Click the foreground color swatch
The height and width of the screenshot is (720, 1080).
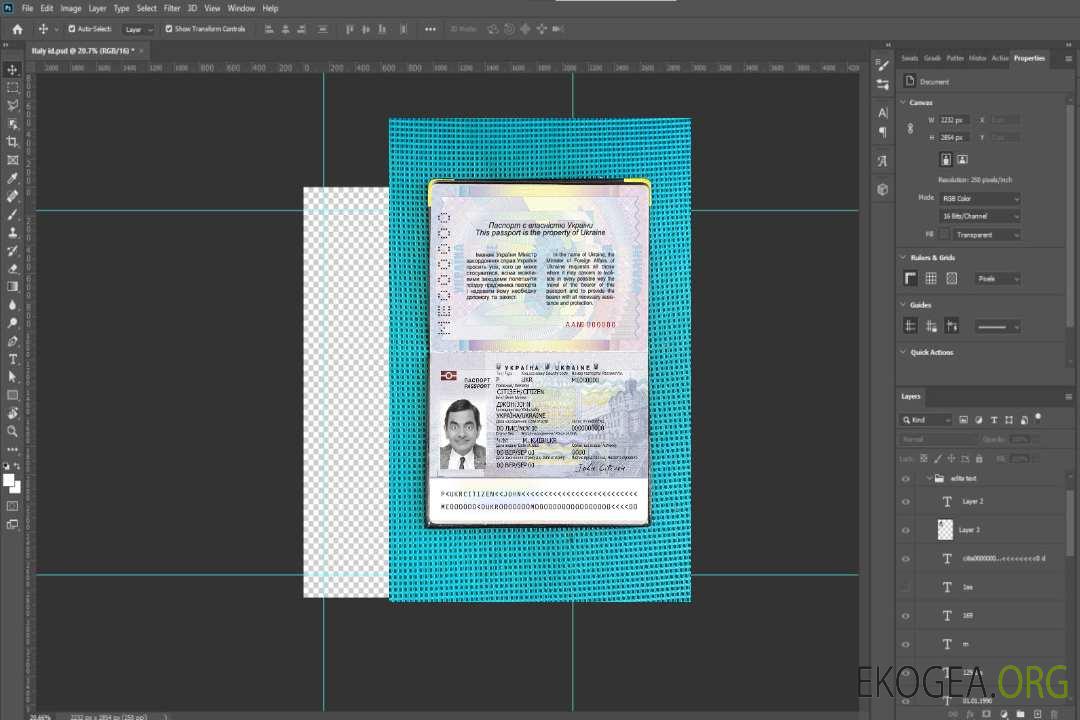pos(9,481)
